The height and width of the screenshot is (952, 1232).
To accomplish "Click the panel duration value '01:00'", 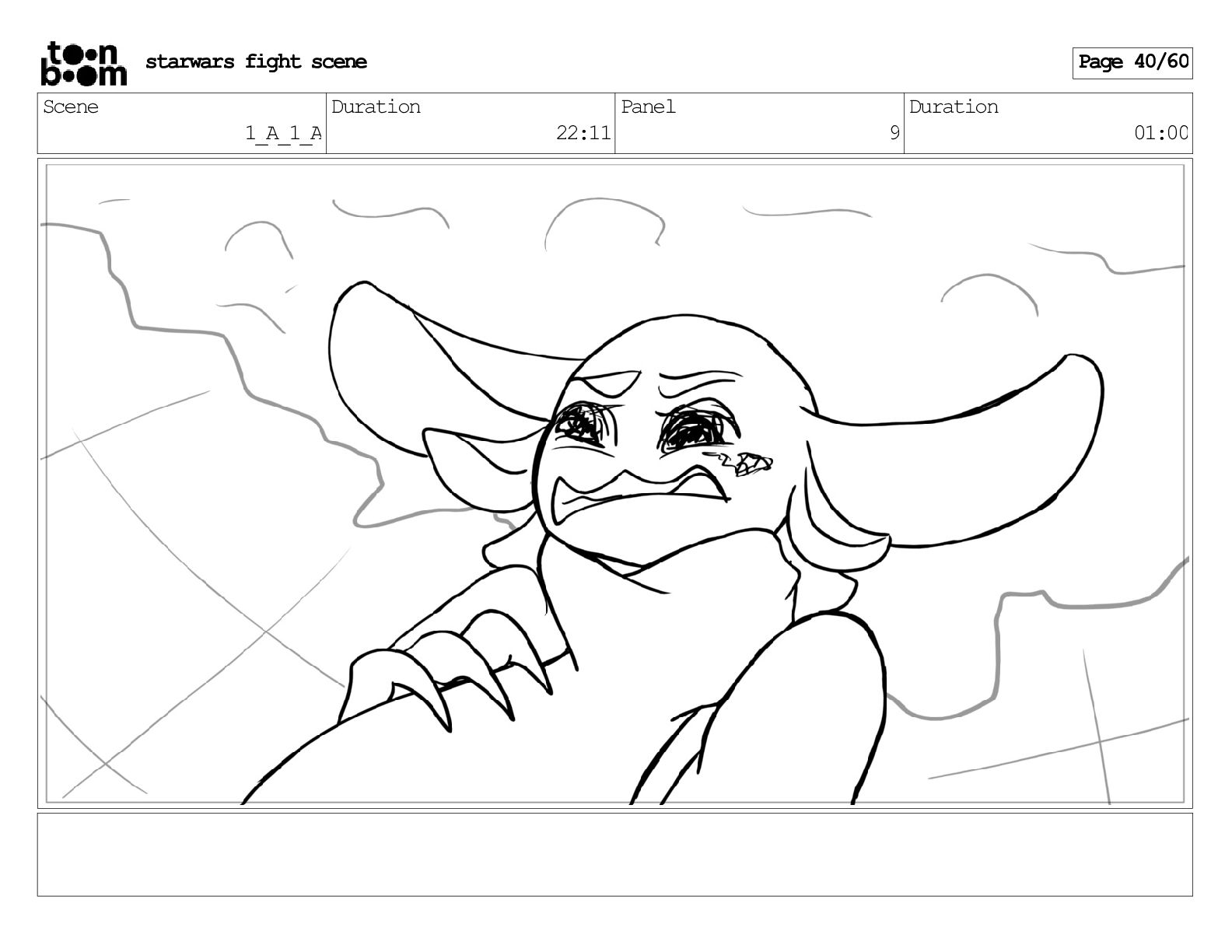I will [1161, 133].
